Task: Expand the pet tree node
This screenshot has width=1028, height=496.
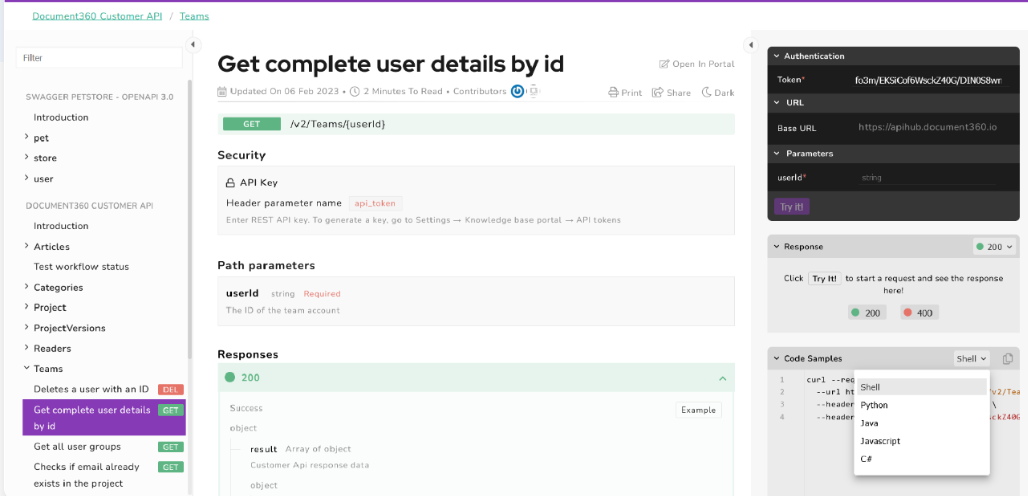Action: tap(26, 137)
